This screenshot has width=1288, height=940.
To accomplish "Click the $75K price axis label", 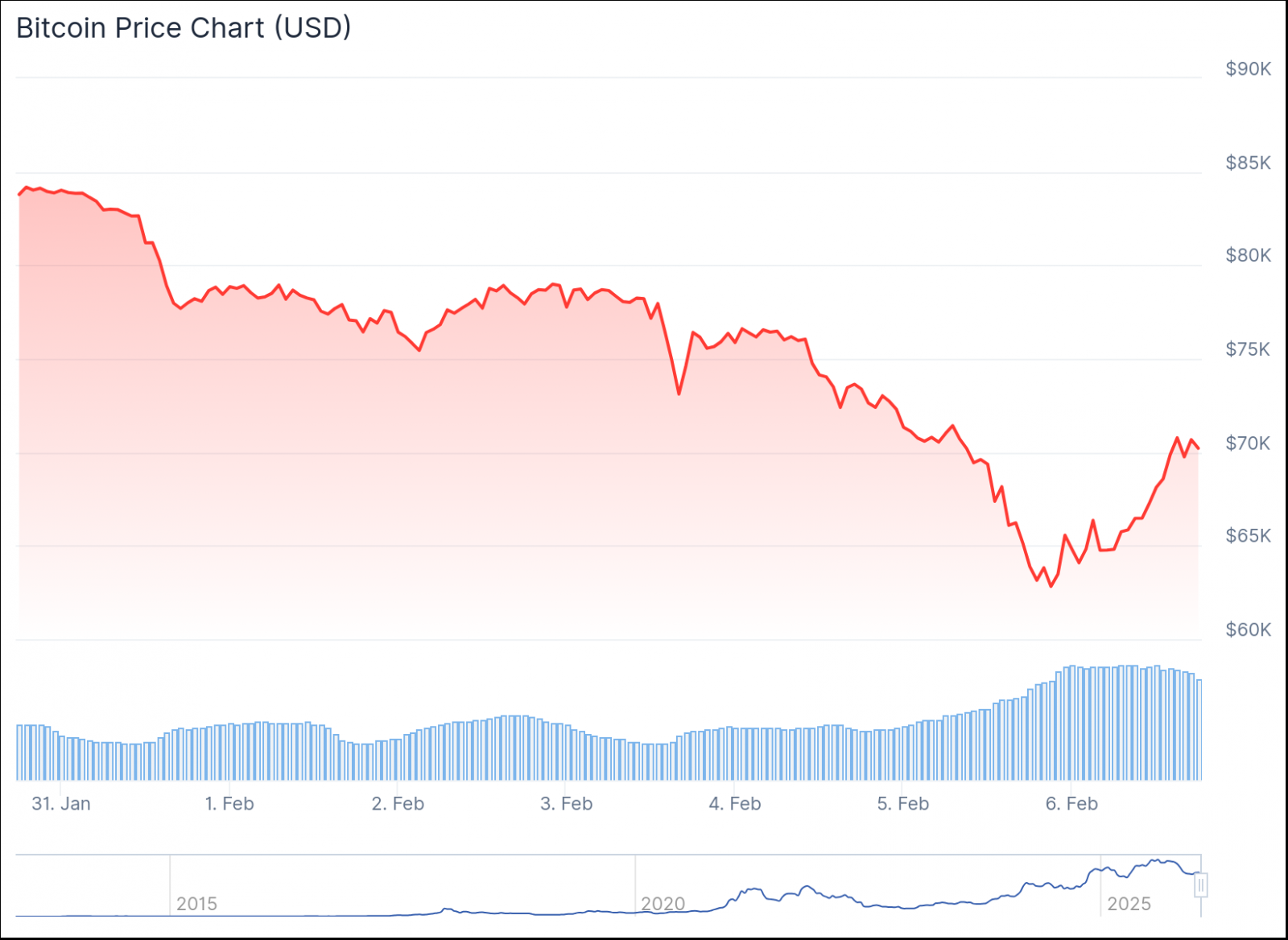I will [x=1248, y=349].
